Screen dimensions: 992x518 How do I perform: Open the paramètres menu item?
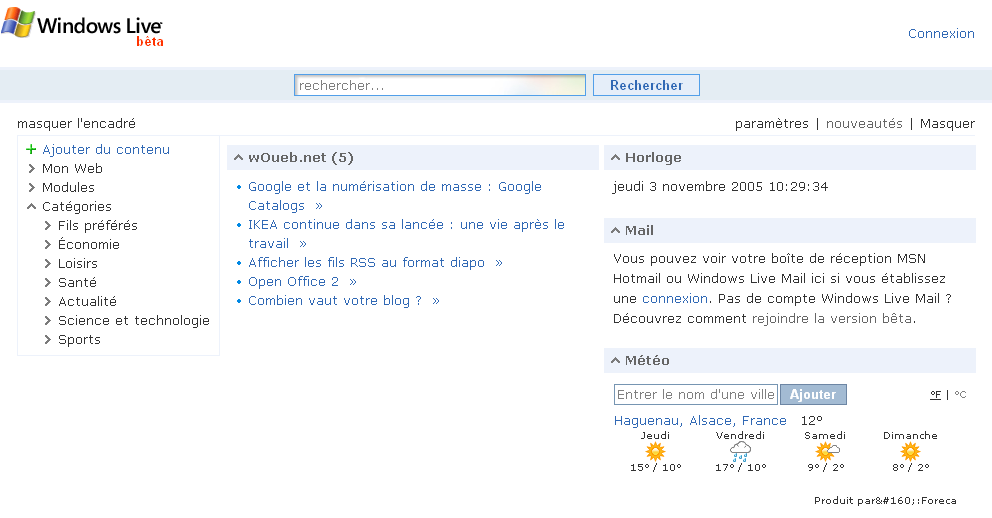[772, 123]
